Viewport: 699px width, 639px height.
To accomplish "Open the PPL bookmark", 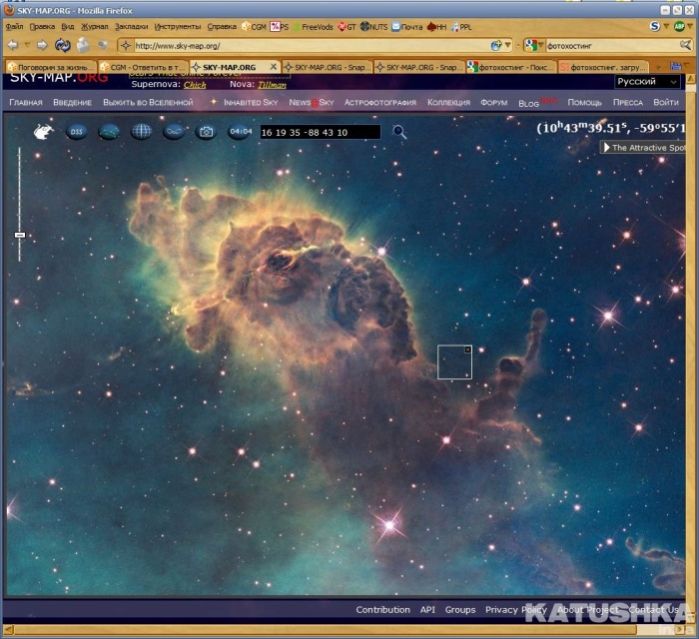I will (x=461, y=27).
